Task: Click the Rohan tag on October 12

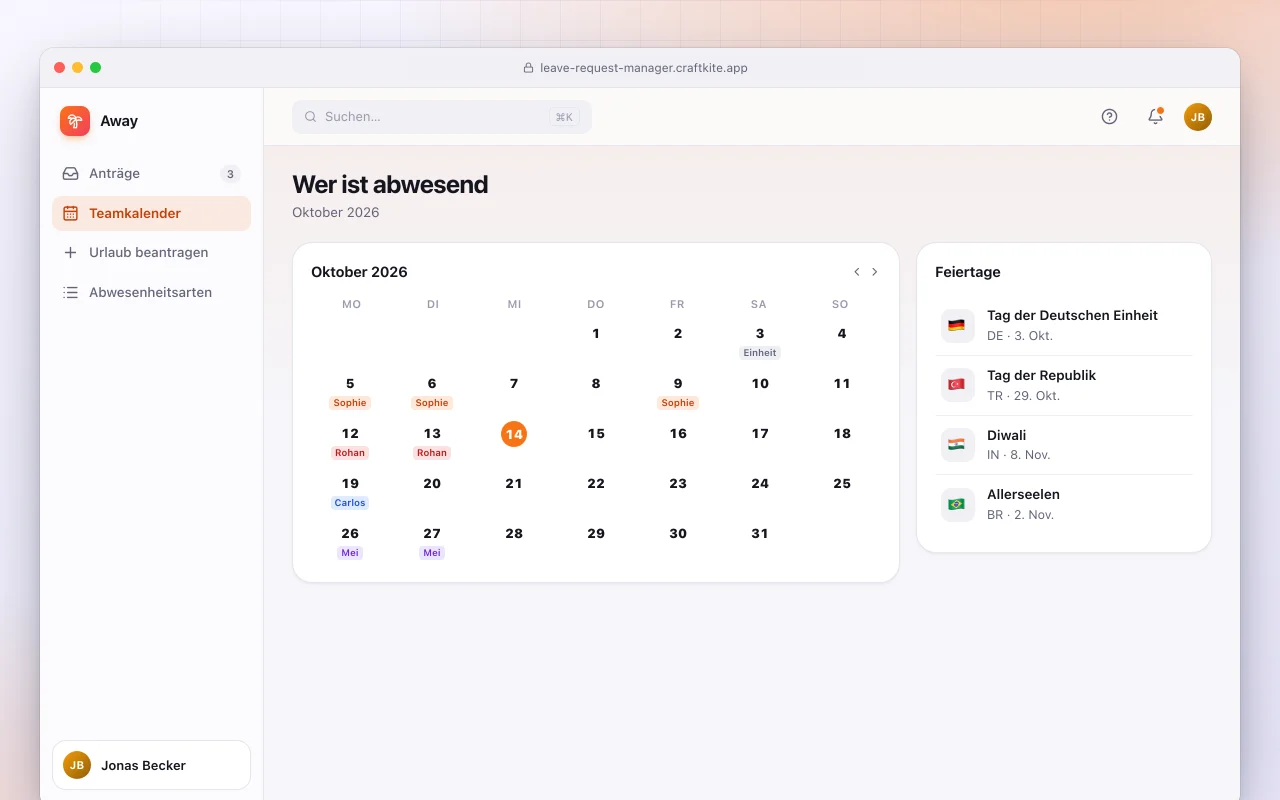Action: tap(350, 453)
